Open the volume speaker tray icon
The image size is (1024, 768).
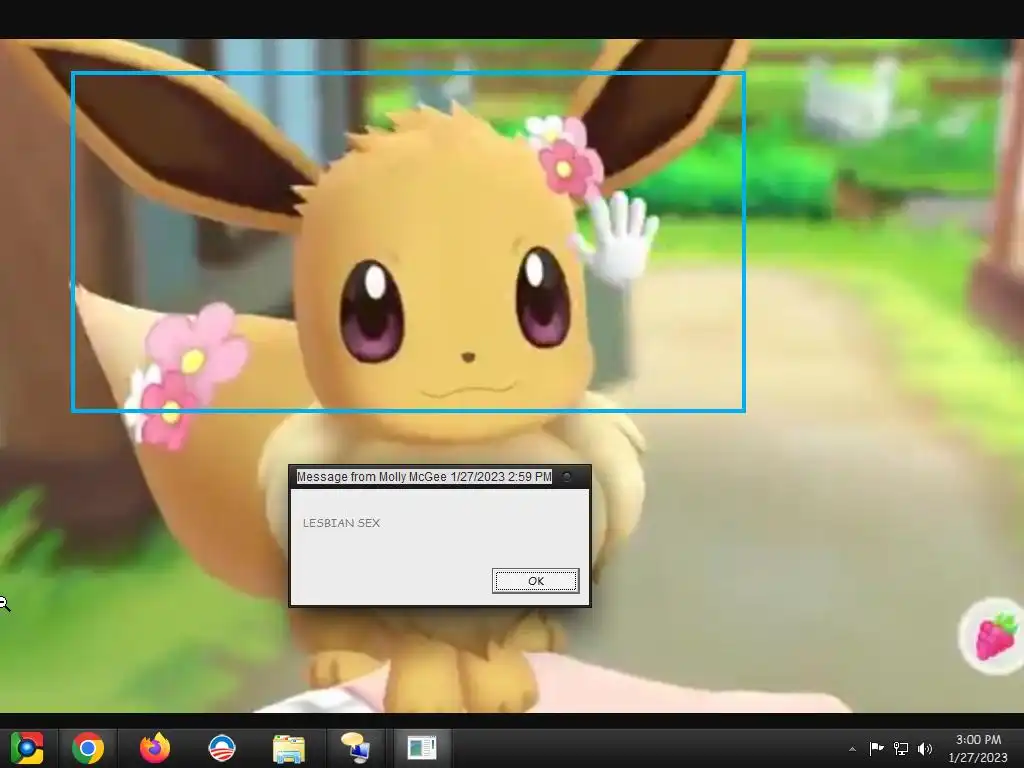[x=925, y=748]
